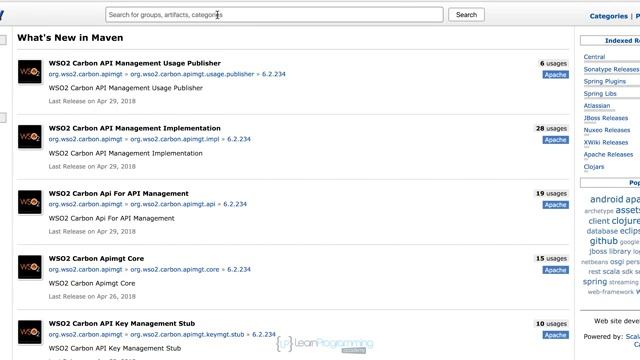The image size is (640, 360).
Task: Click Apache license badge under 28 usages
Action: 556,140
